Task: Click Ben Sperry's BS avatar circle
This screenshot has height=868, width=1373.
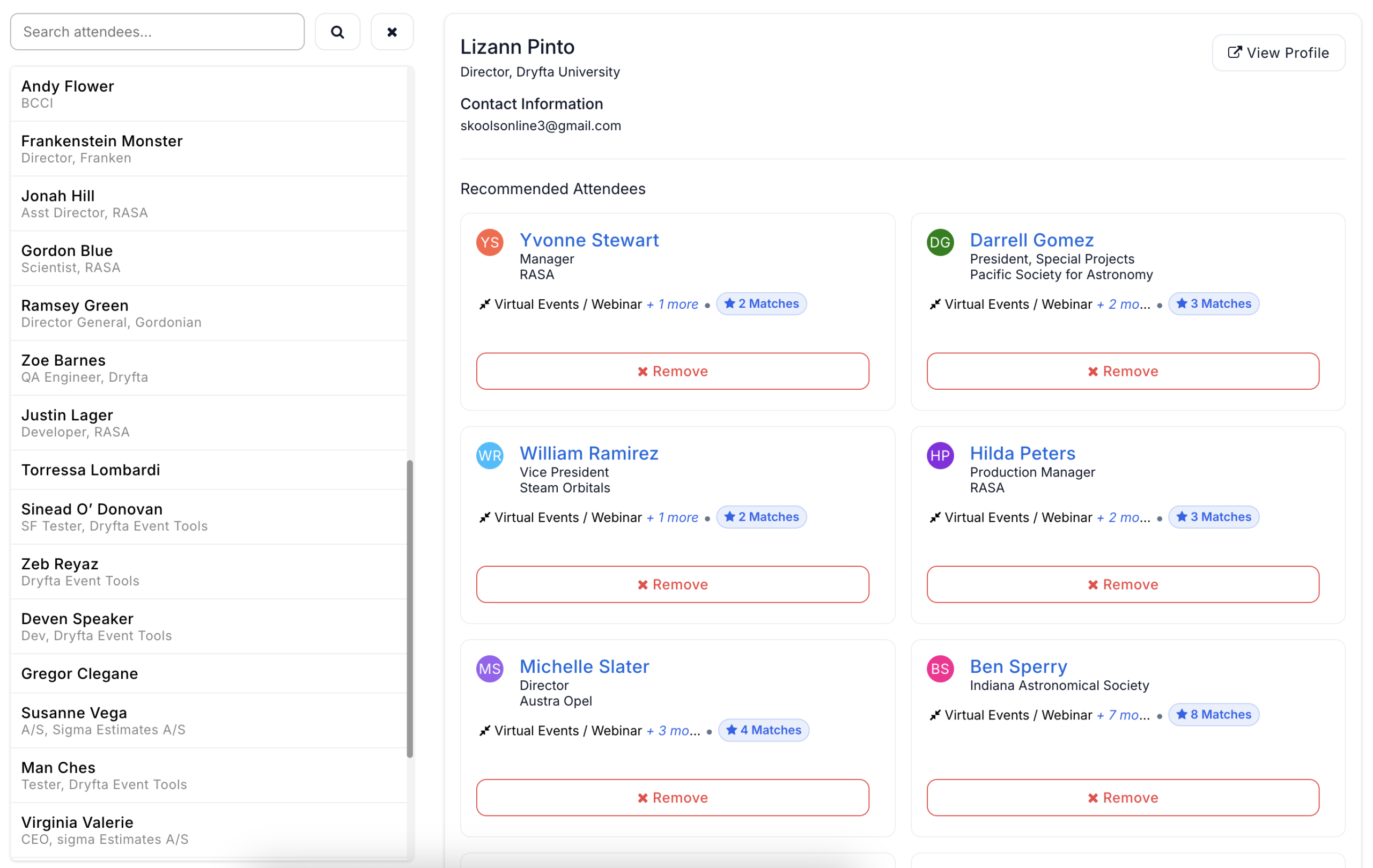Action: (x=940, y=669)
